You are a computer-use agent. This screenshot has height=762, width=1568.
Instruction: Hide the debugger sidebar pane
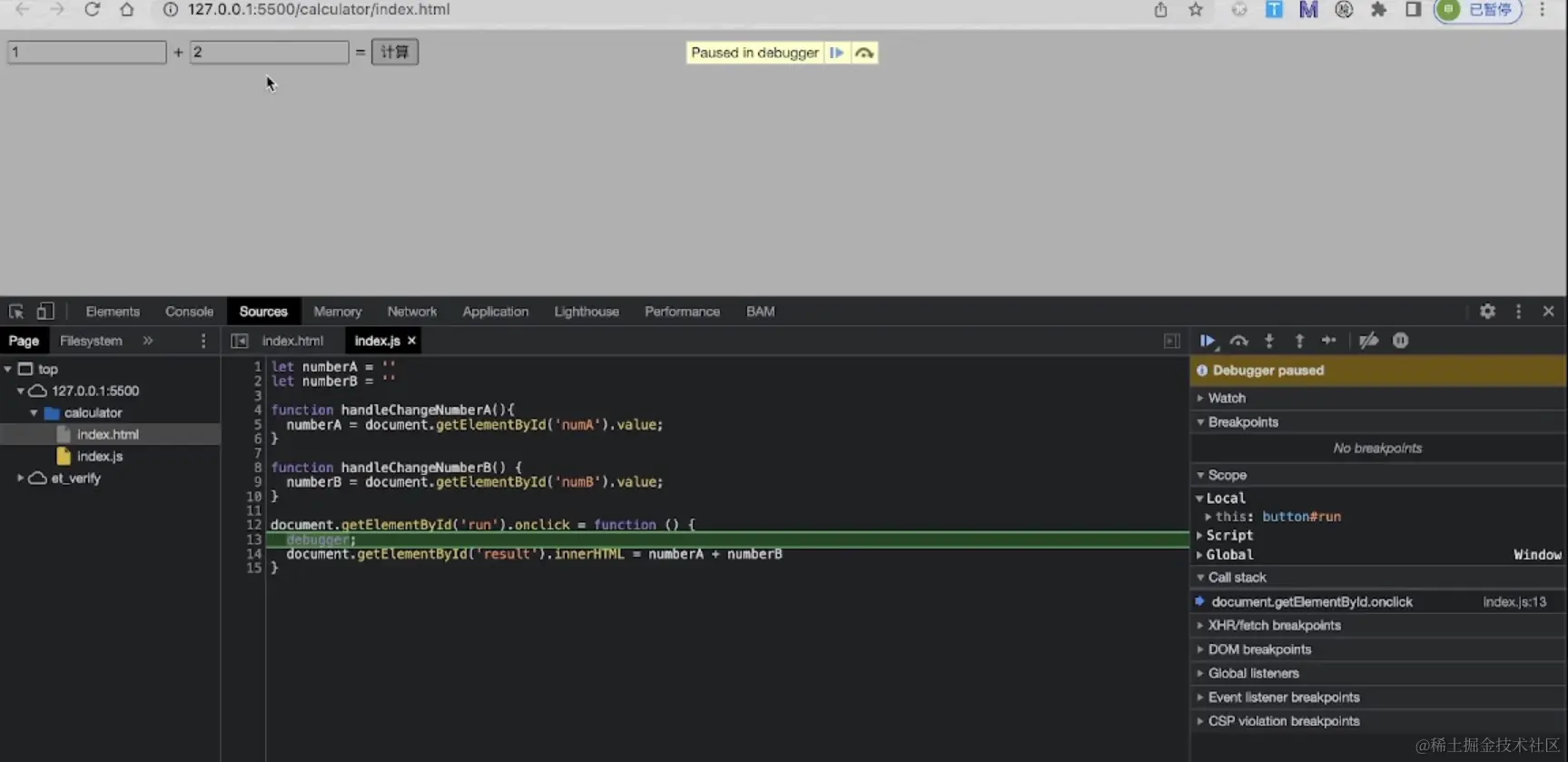1172,341
